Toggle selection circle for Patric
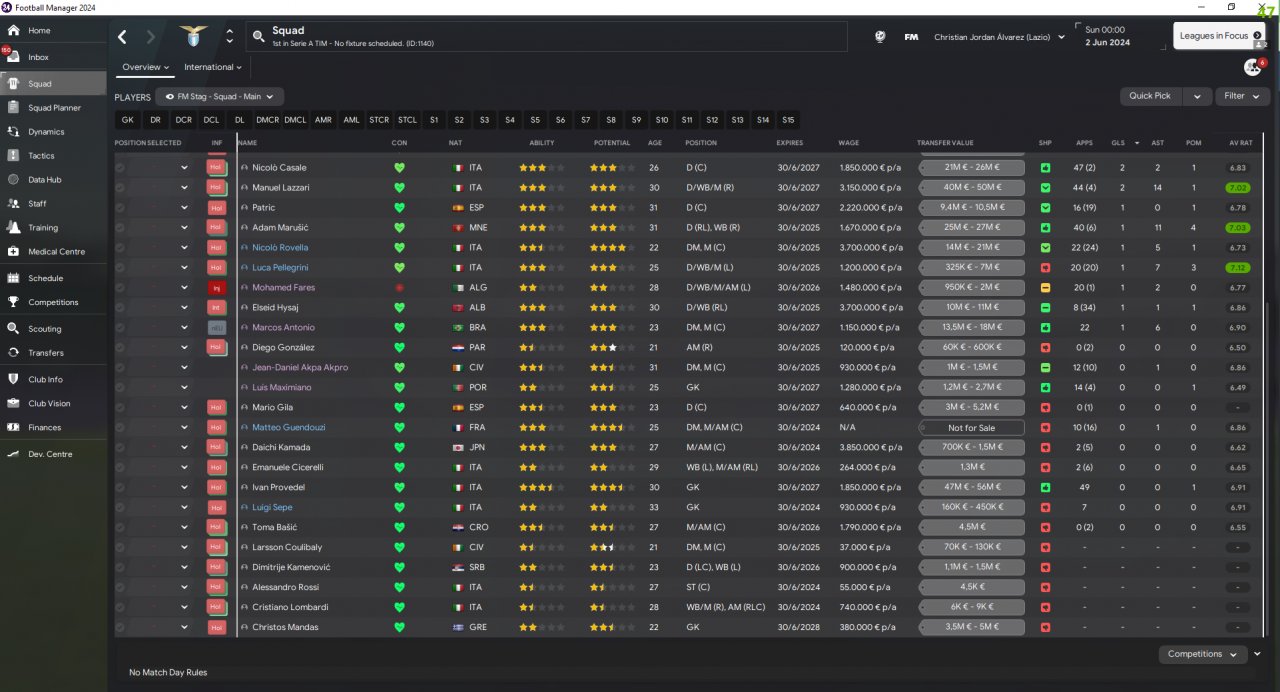The width and height of the screenshot is (1280, 692). [120, 207]
